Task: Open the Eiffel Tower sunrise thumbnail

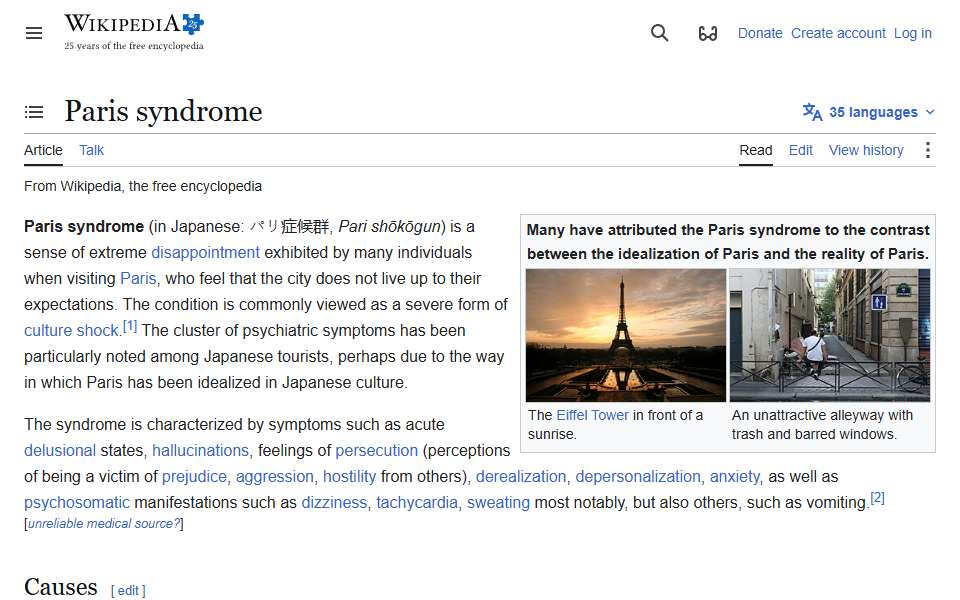Action: click(x=626, y=336)
